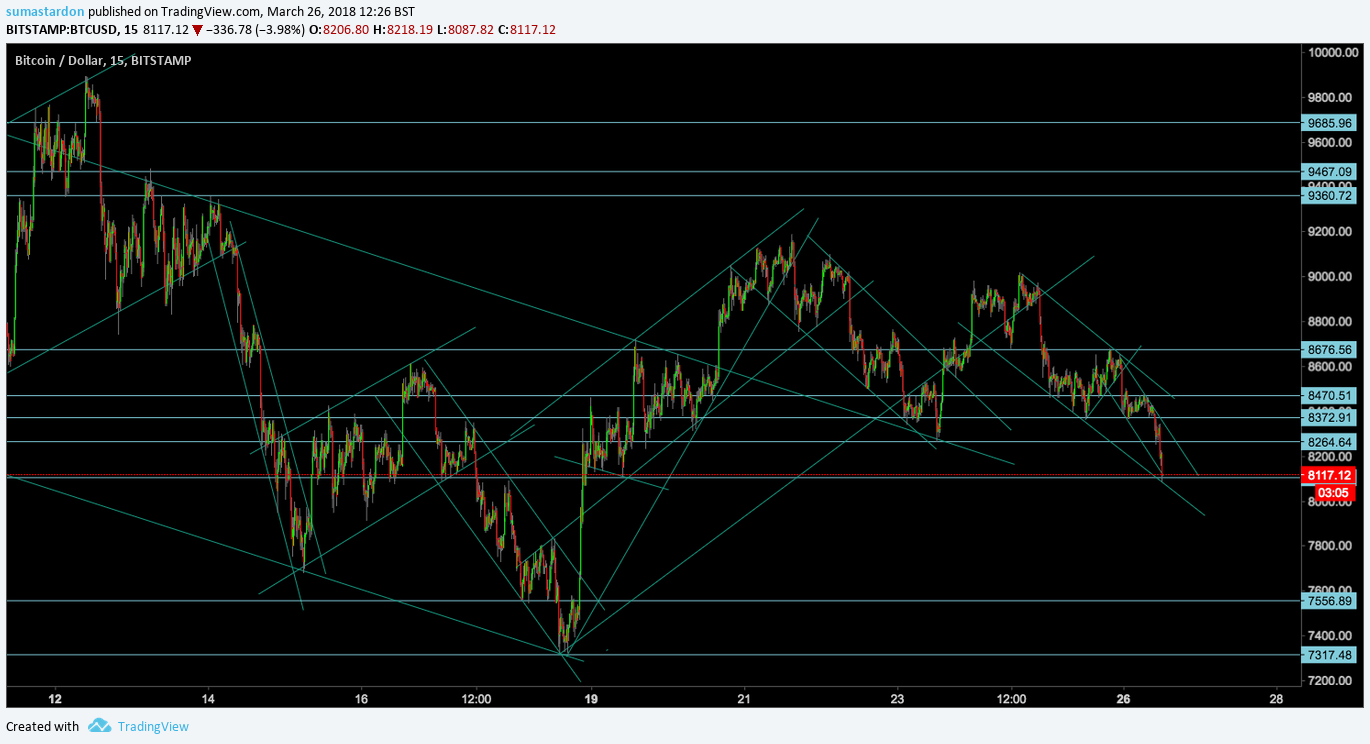Click date 16 on time axis
1370x744 pixels.
click(x=361, y=698)
